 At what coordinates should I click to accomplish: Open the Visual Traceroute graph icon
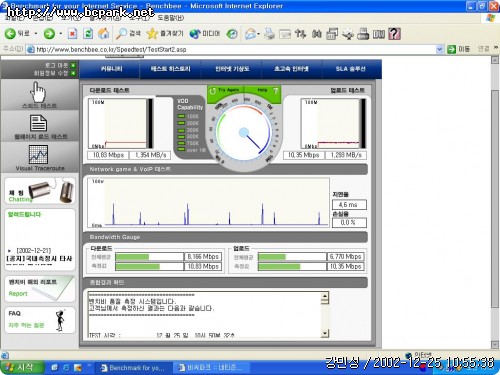click(38, 155)
